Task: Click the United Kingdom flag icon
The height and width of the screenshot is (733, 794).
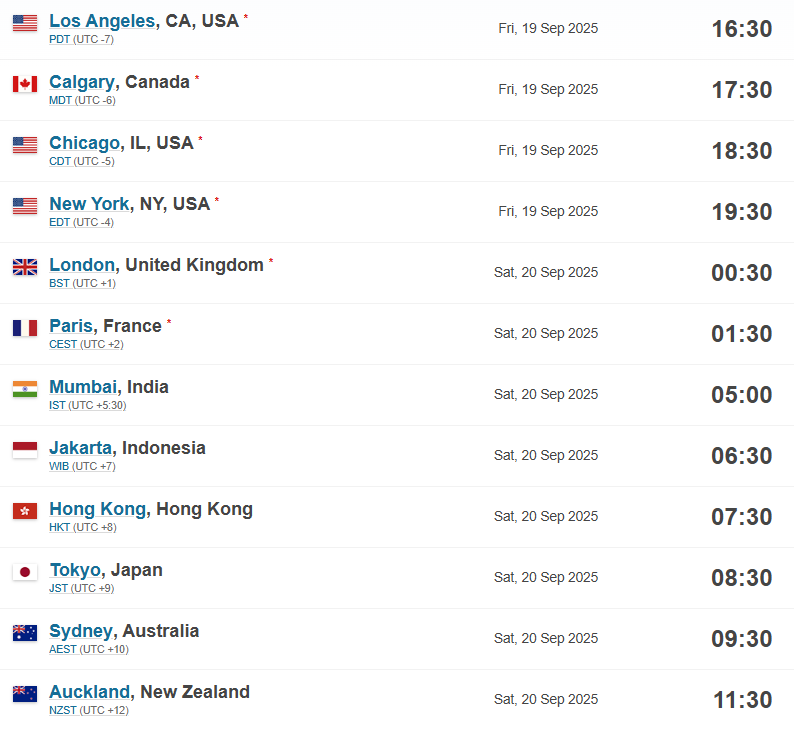Action: pos(25,267)
